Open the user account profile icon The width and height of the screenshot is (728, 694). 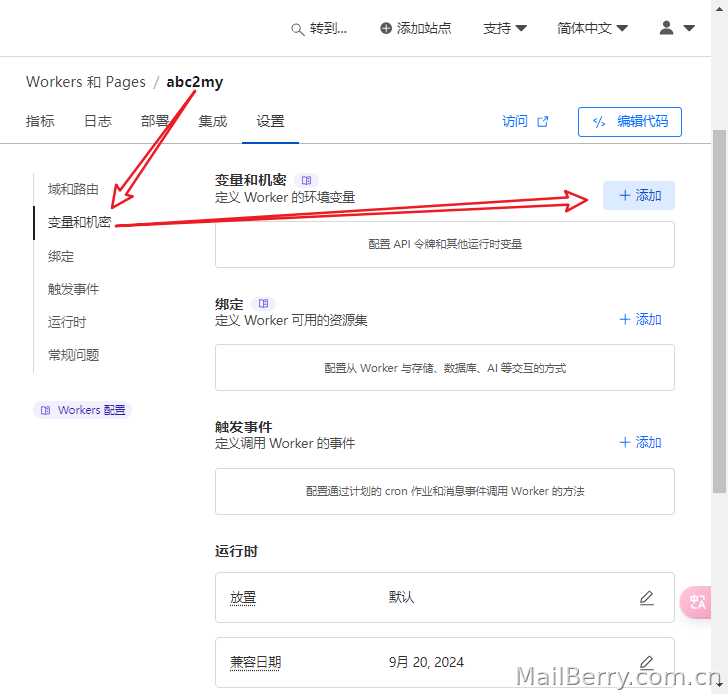667,28
